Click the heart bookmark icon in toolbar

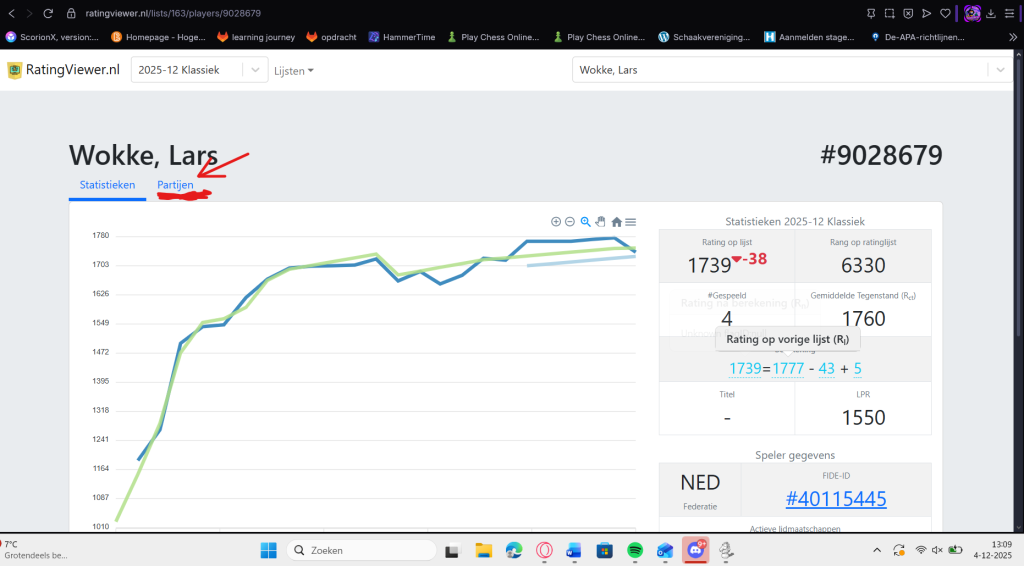click(x=945, y=13)
